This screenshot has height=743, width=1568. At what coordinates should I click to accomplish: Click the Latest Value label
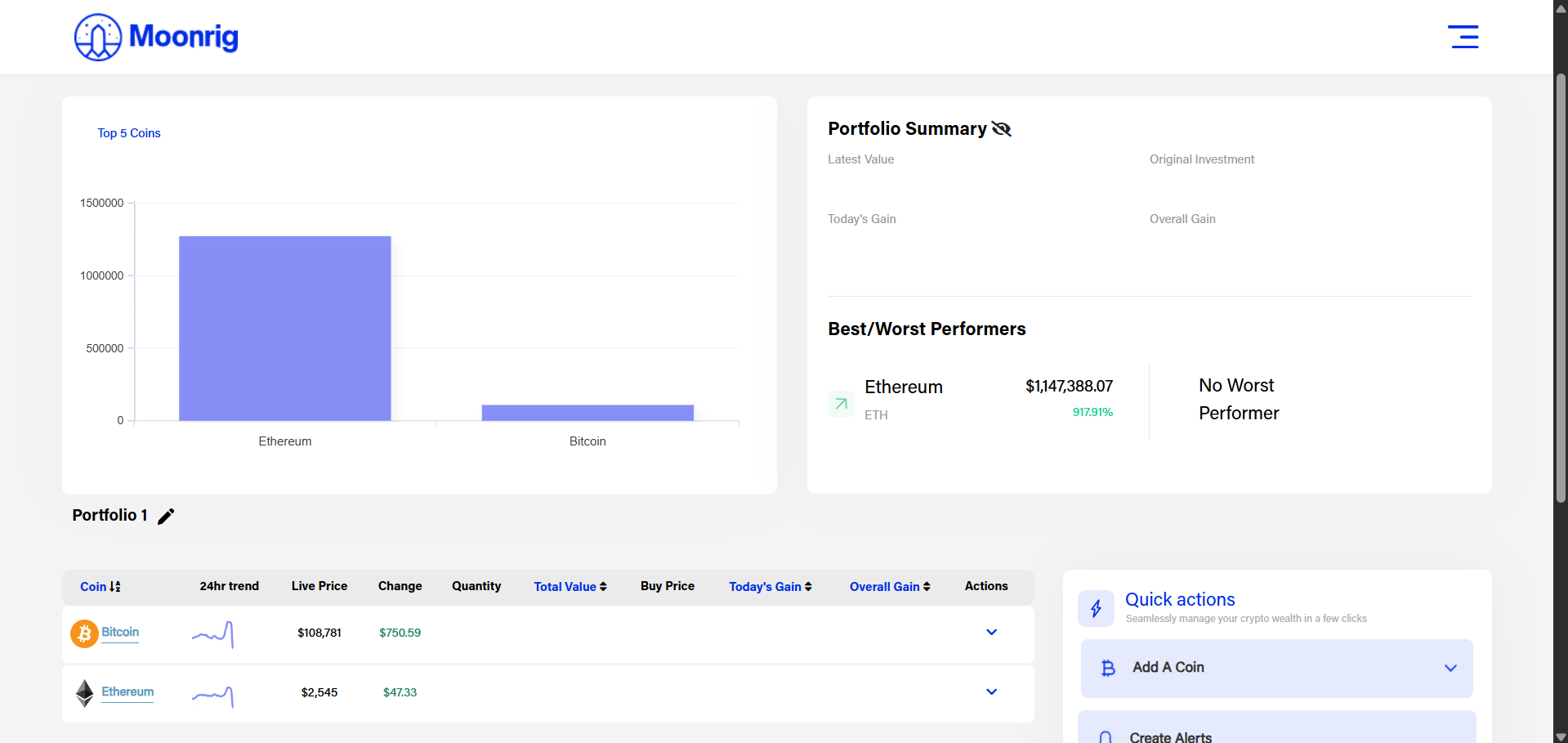click(x=860, y=159)
